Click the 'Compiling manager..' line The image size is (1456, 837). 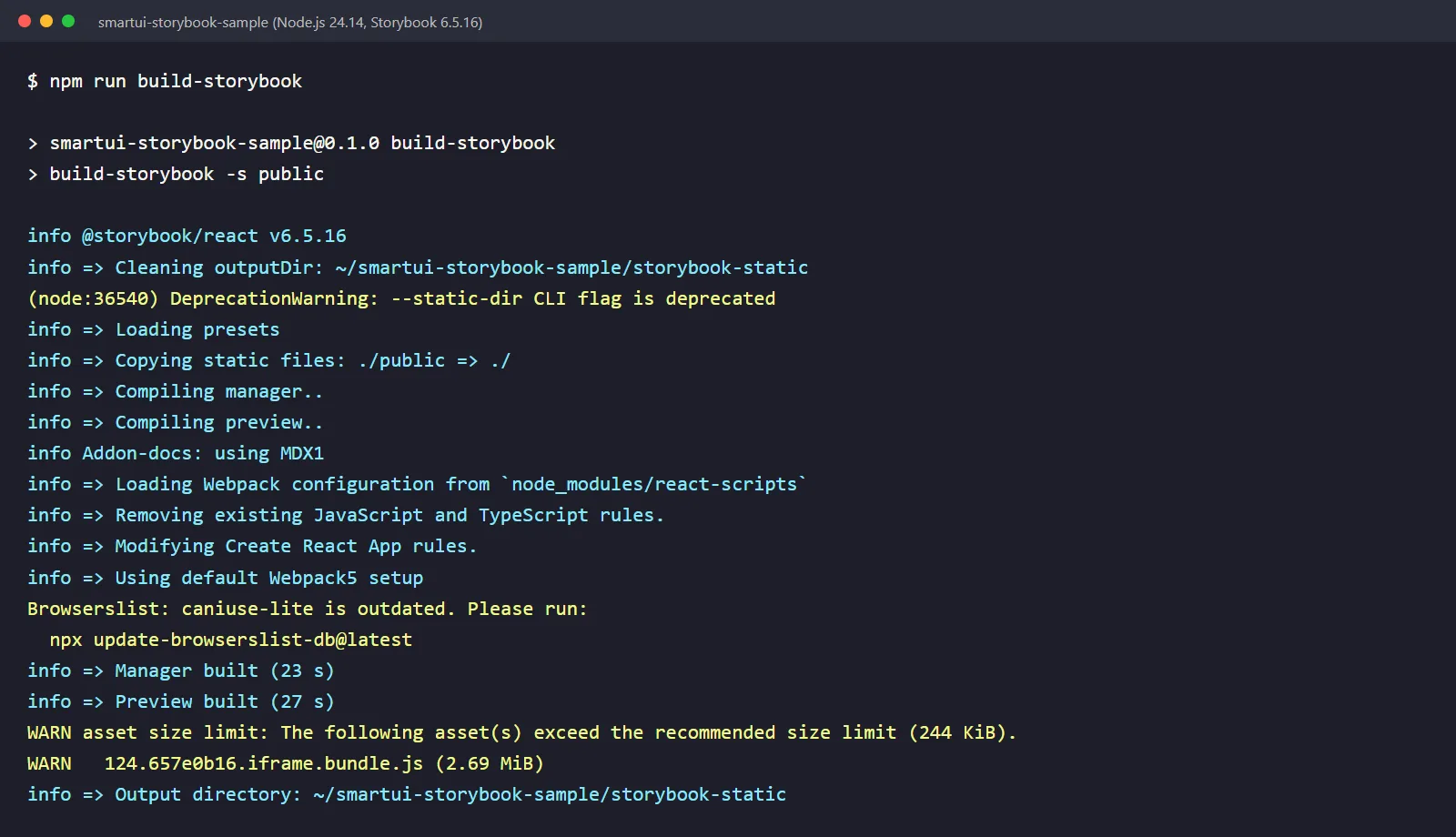pos(176,391)
